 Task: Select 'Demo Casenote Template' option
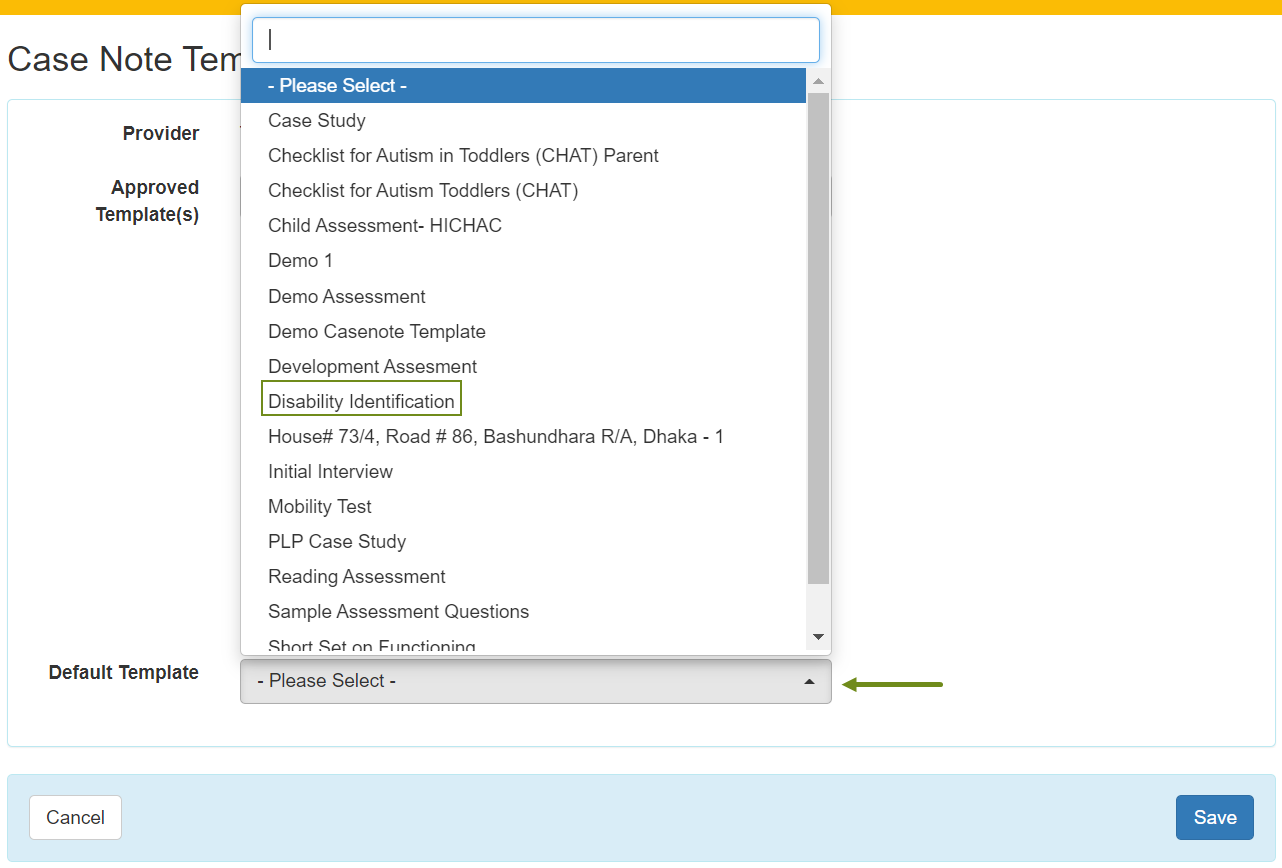pos(523,332)
